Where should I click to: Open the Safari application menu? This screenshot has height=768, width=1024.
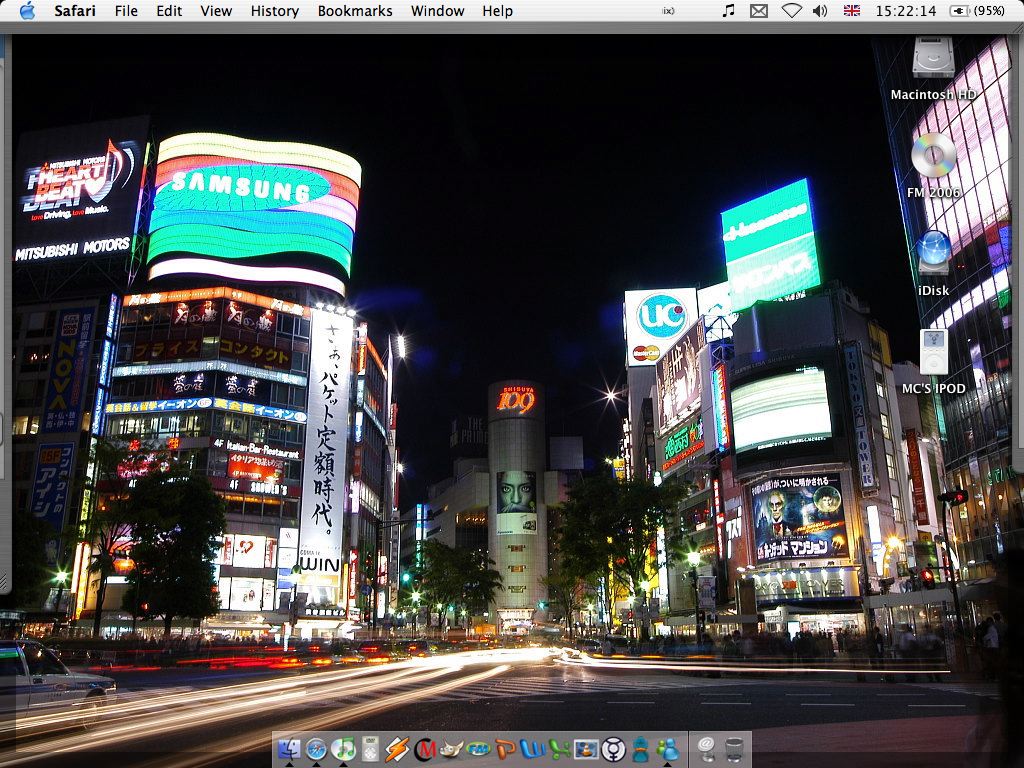(x=74, y=11)
